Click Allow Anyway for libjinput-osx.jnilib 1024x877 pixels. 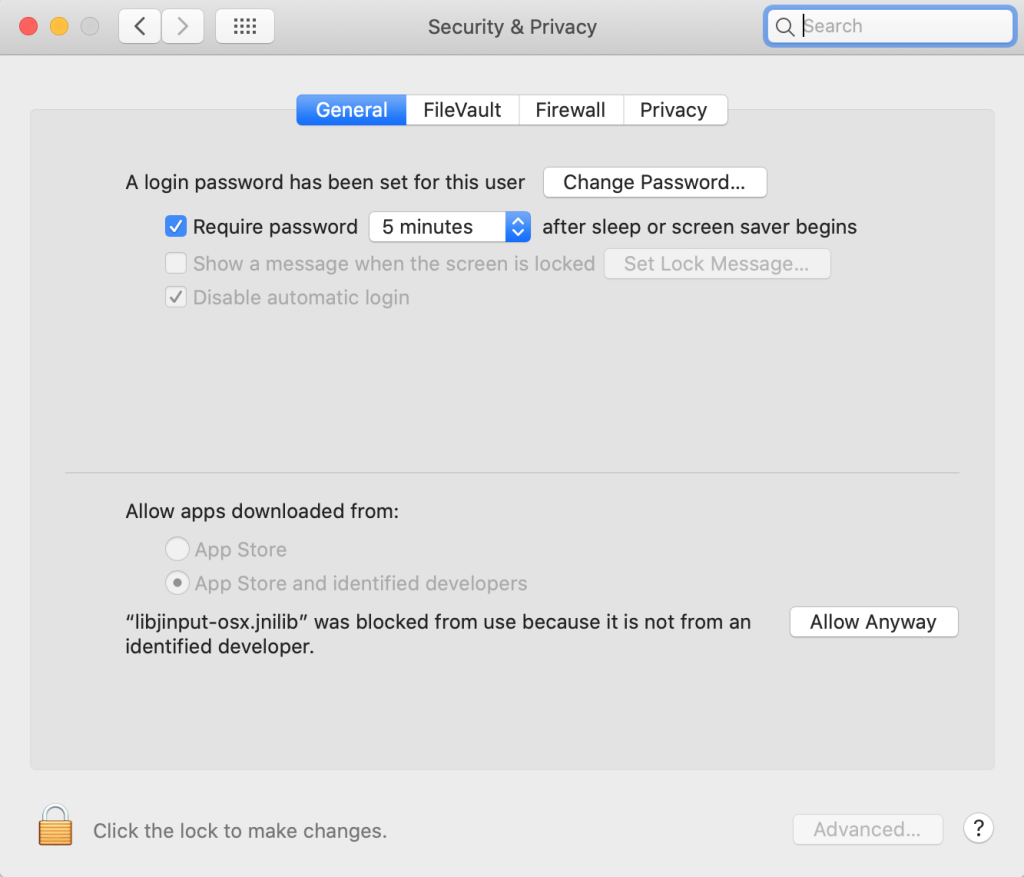click(x=874, y=622)
